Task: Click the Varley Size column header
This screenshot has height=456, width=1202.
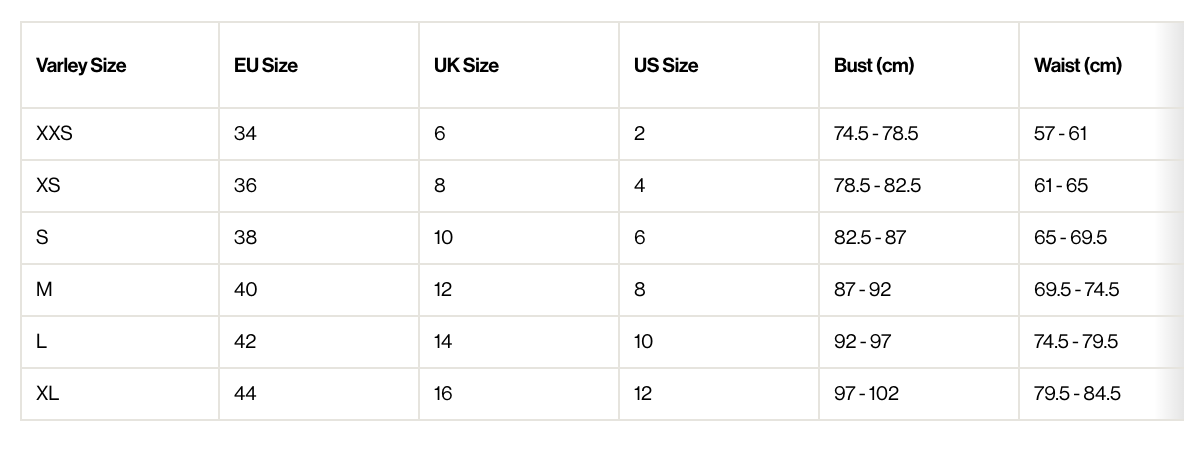Action: point(81,66)
